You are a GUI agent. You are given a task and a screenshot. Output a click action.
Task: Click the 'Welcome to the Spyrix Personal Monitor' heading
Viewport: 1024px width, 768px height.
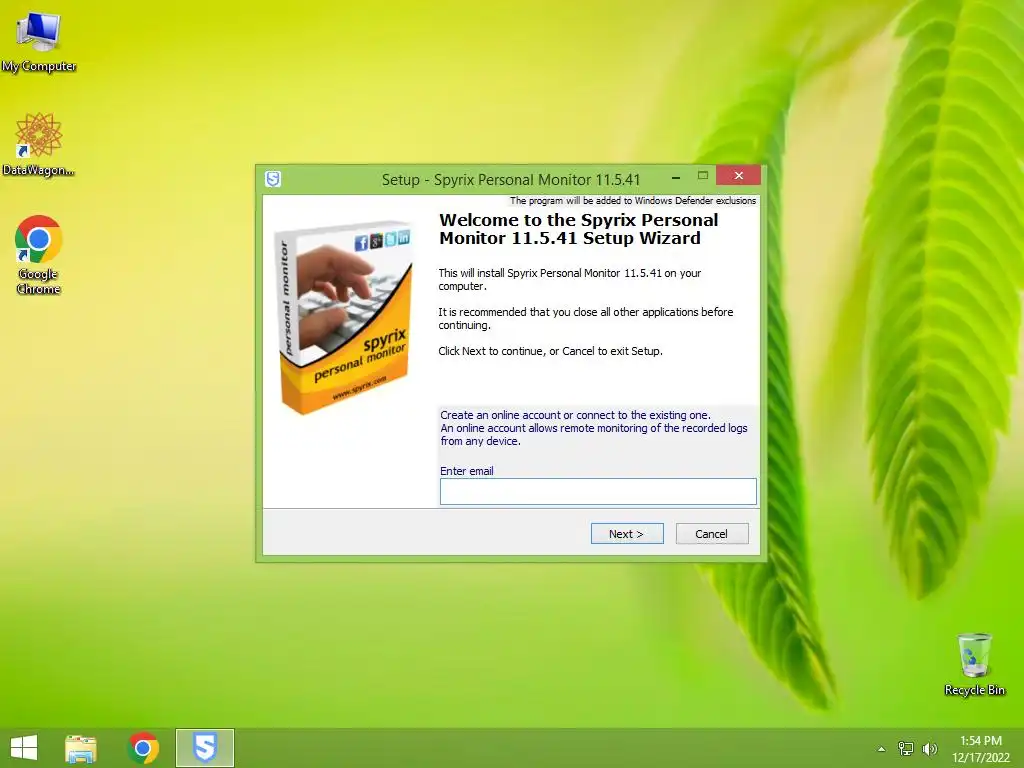pyautogui.click(x=579, y=229)
